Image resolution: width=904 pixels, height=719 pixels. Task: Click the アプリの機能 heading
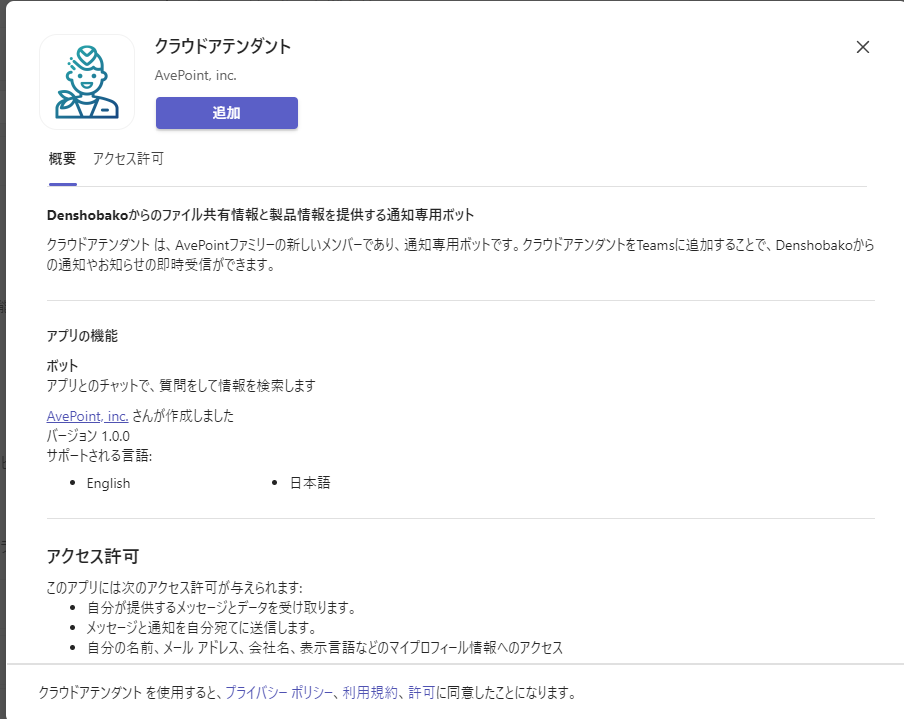point(82,336)
